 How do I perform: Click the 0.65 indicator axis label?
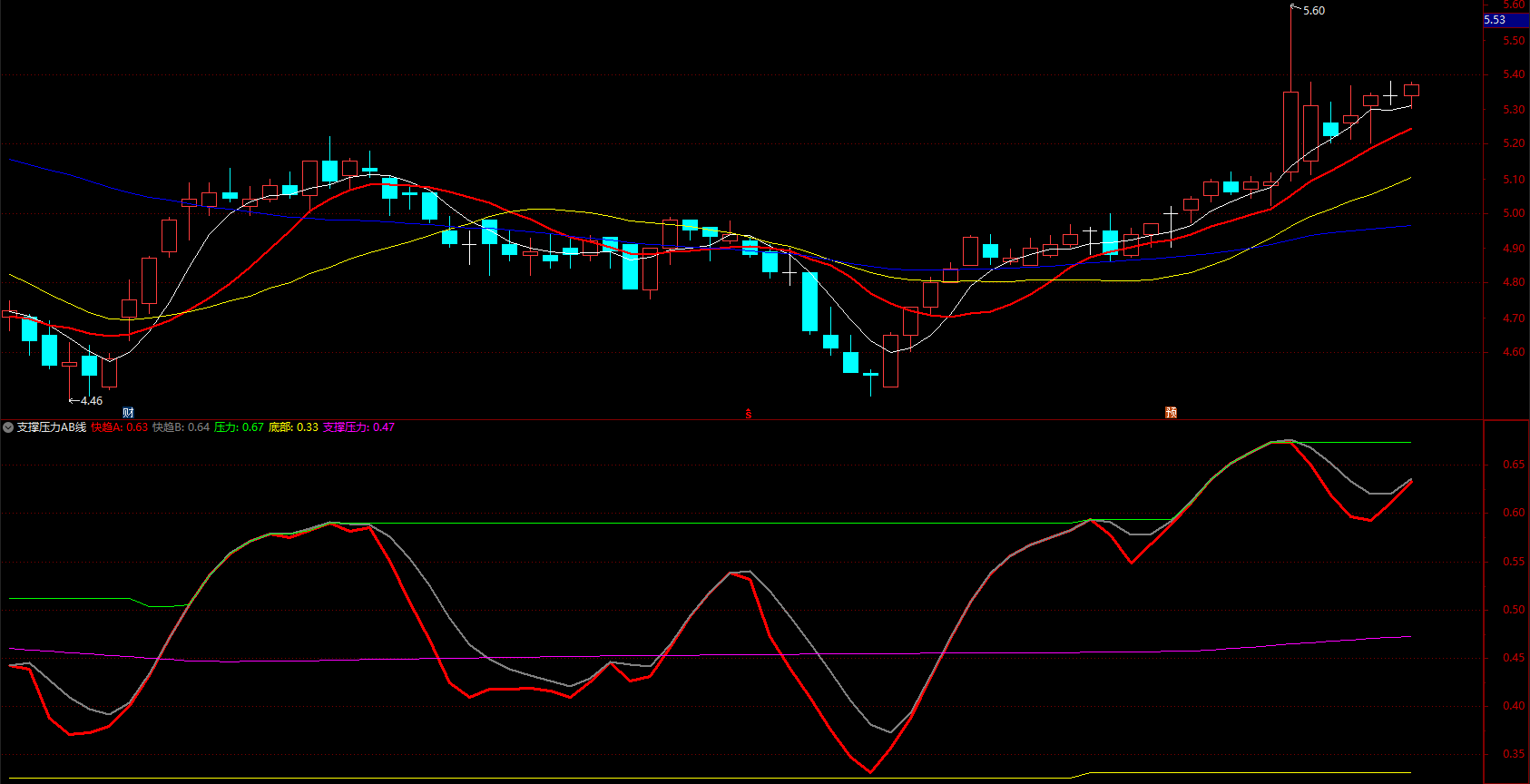1514,465
